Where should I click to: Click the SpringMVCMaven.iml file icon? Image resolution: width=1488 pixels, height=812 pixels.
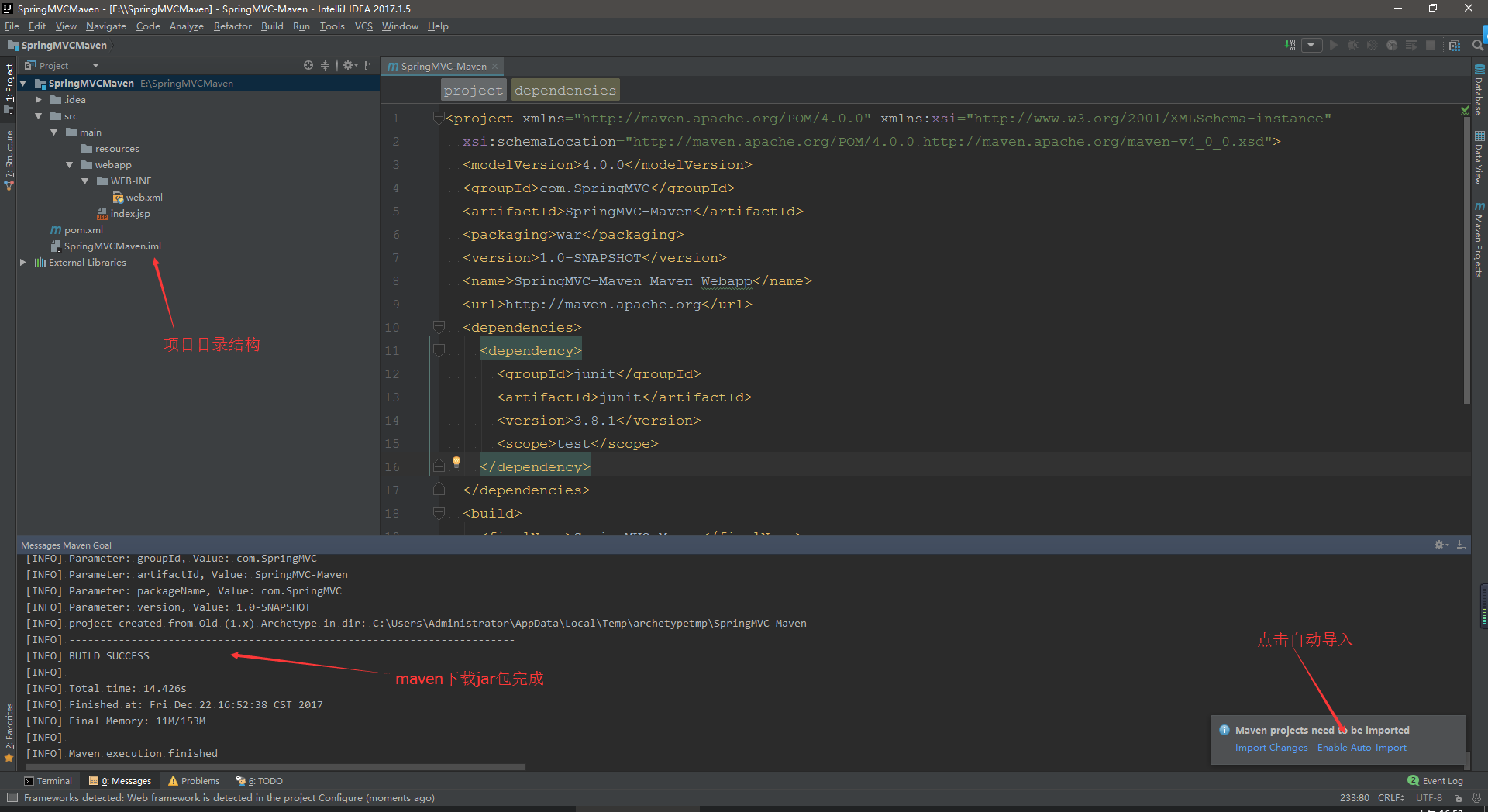(x=56, y=246)
